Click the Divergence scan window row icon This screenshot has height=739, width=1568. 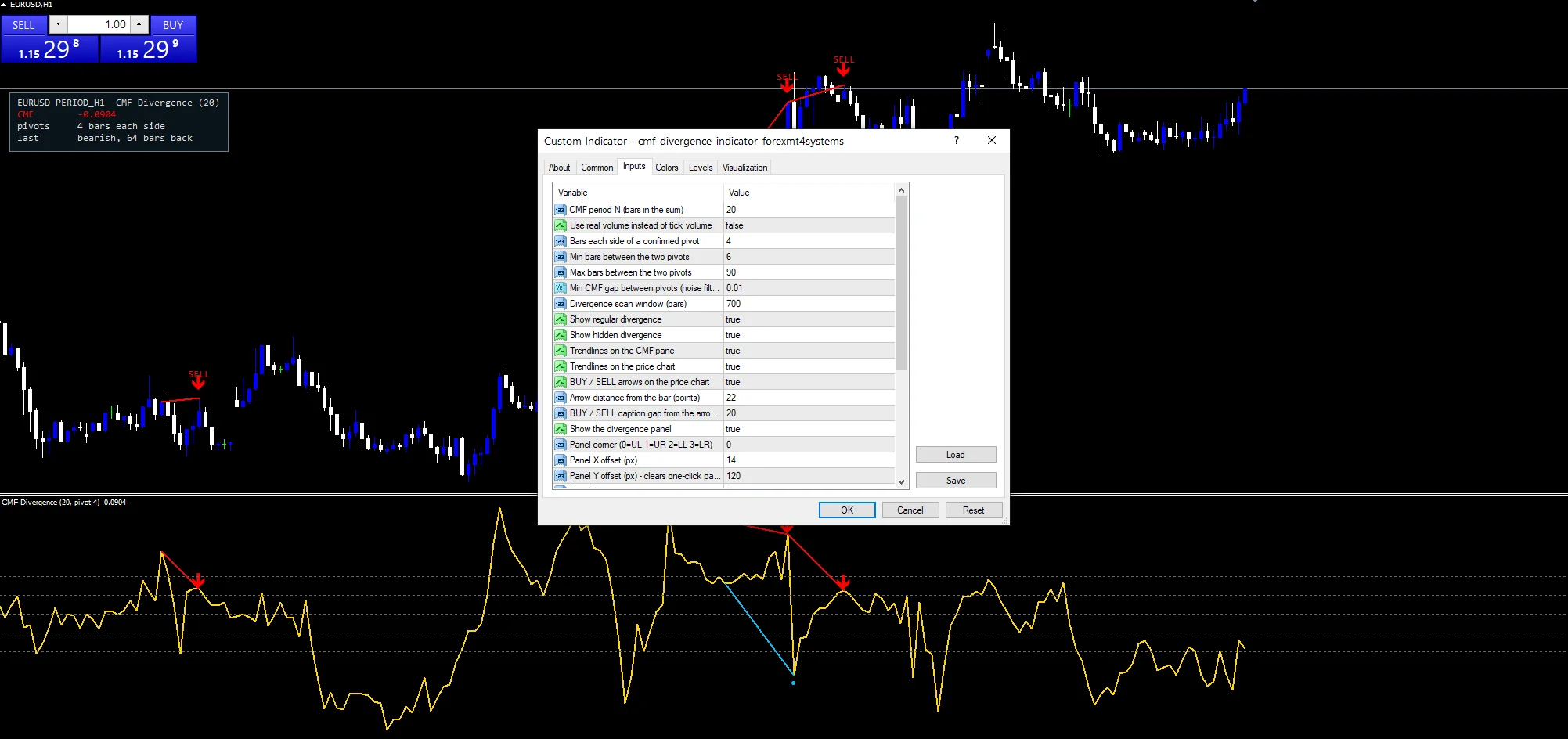[560, 304]
